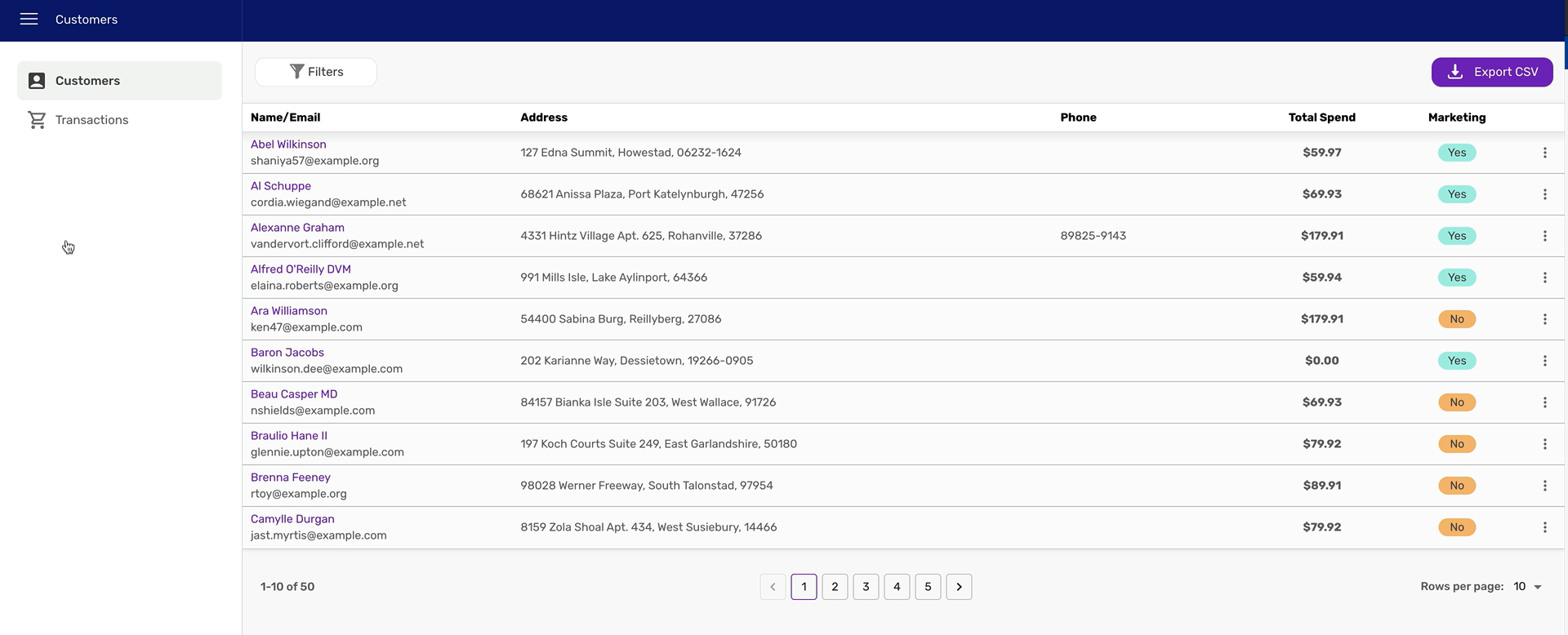Open row actions for Alfred O'Reilly DVM
1568x635 pixels.
1544,278
